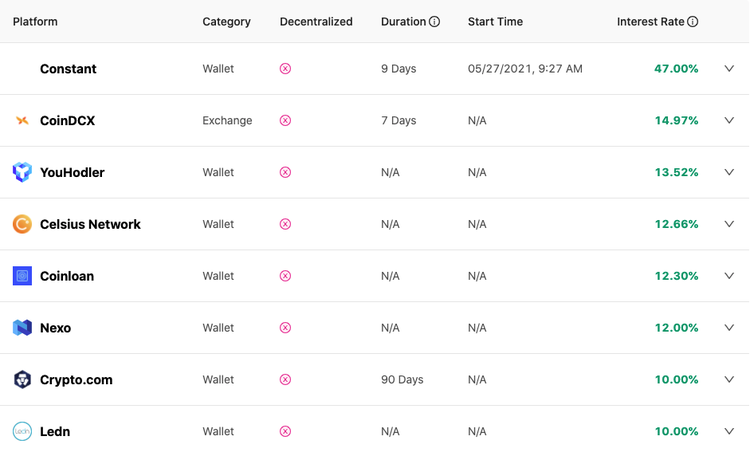This screenshot has width=750, height=456.
Task: Click the Exchange category cell
Action: [x=227, y=121]
